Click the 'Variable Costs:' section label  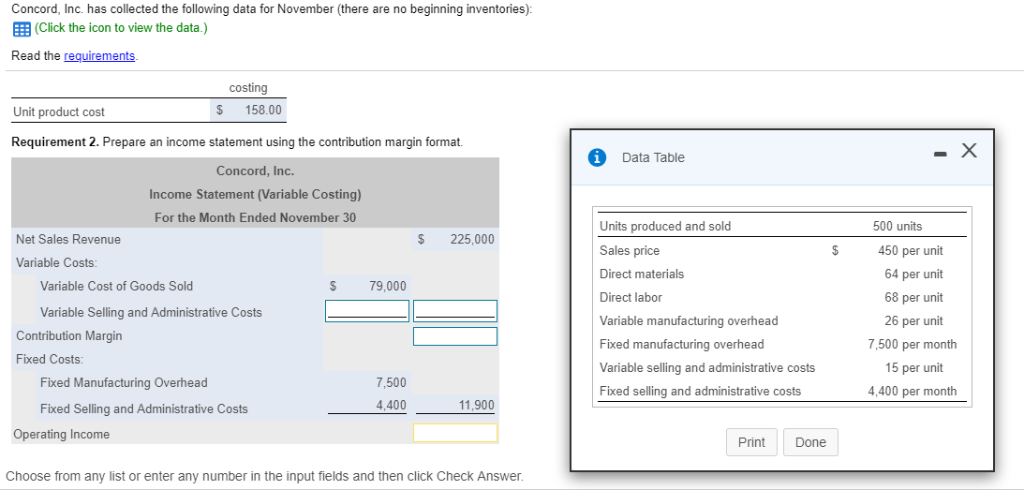point(56,263)
